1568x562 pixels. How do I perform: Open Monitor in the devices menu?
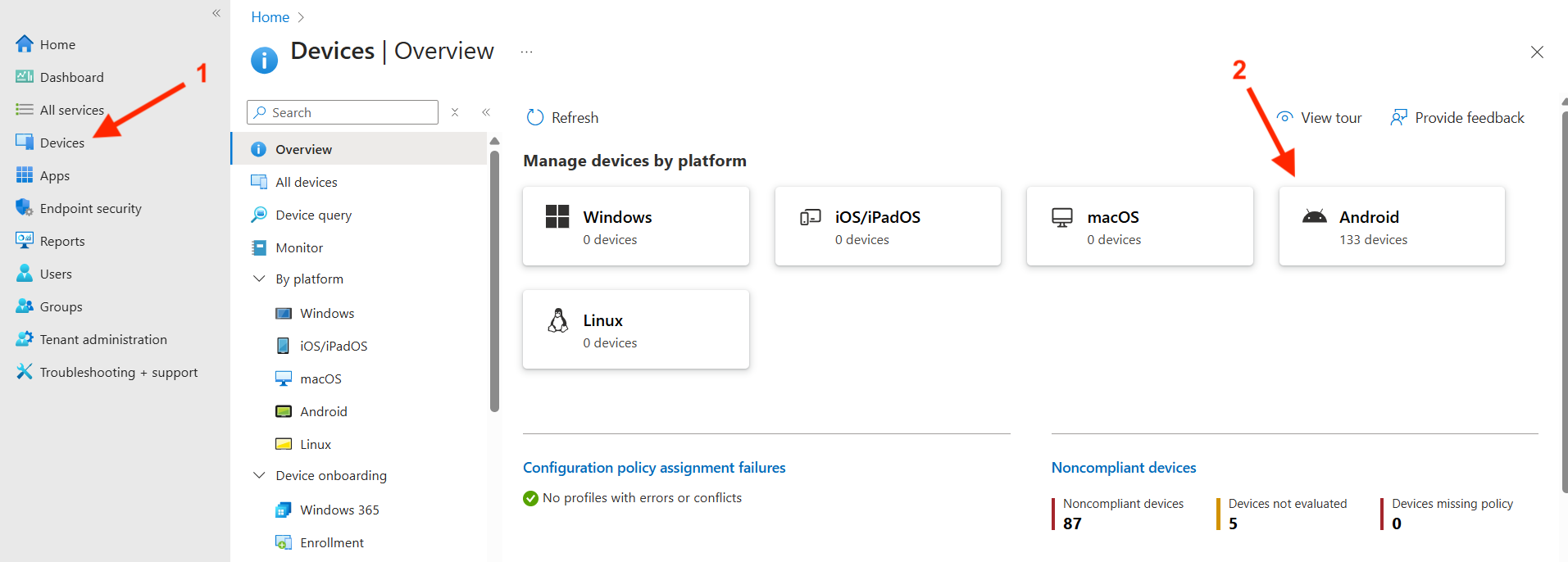pos(298,247)
